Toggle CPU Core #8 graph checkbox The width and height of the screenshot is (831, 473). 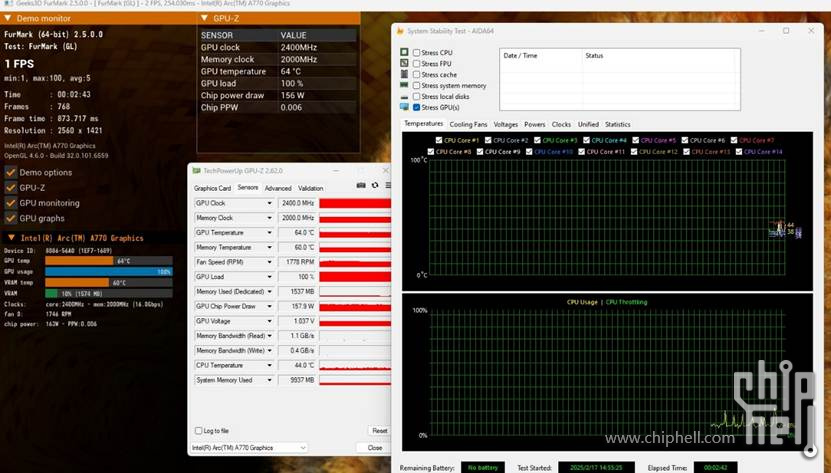431,152
